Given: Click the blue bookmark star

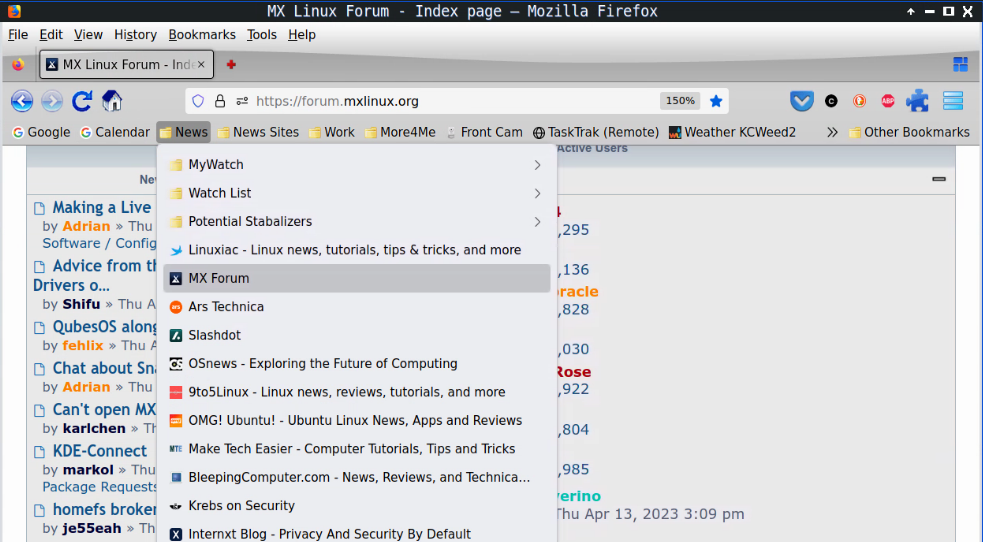Looking at the screenshot, I should [x=716, y=101].
